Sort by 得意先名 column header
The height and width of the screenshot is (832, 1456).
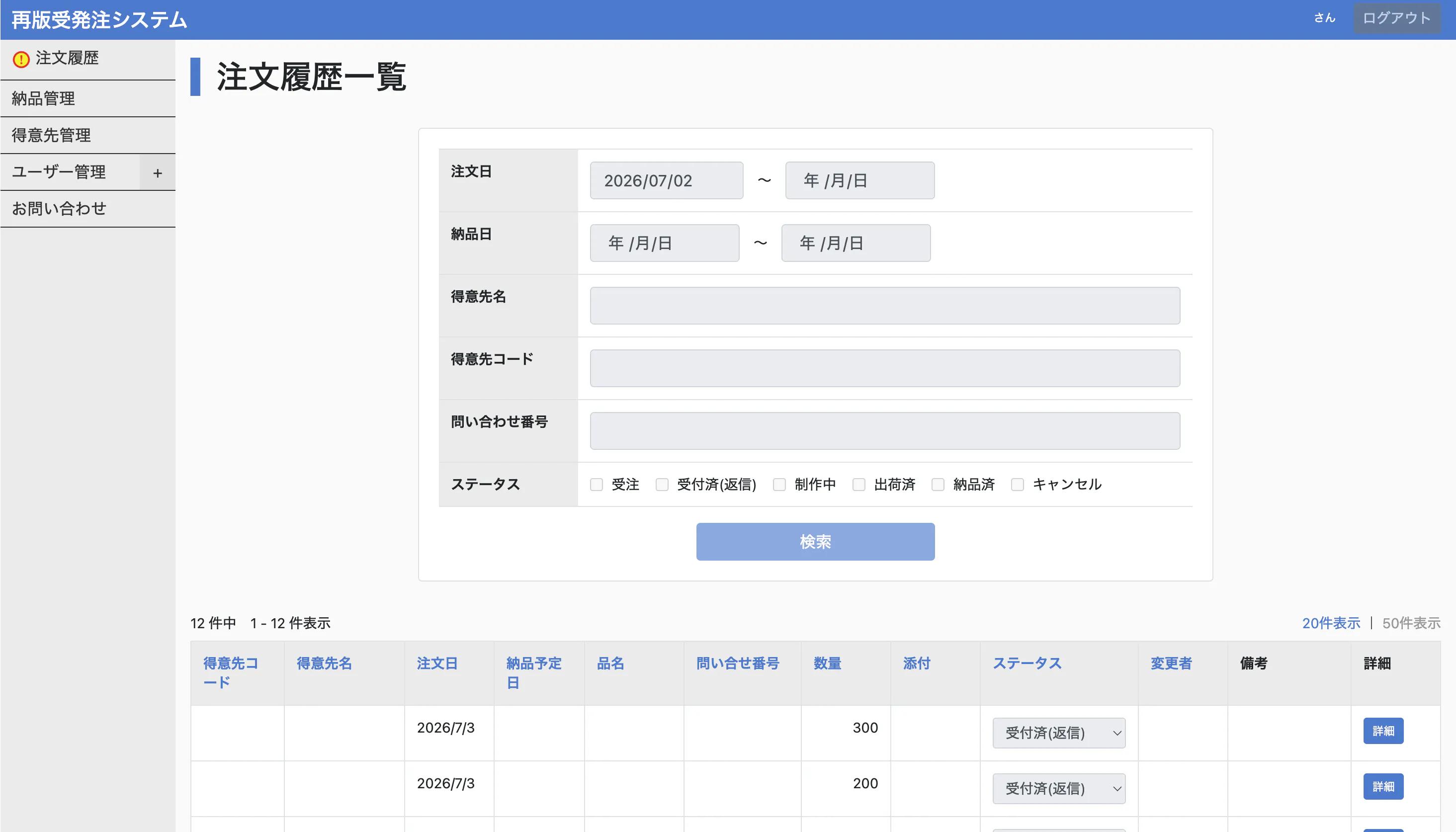pos(324,664)
